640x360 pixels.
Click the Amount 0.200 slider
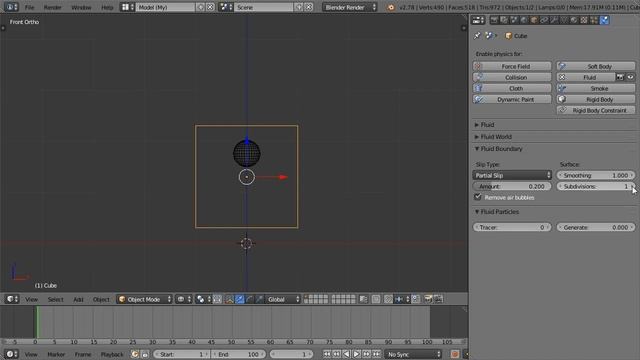(x=512, y=186)
